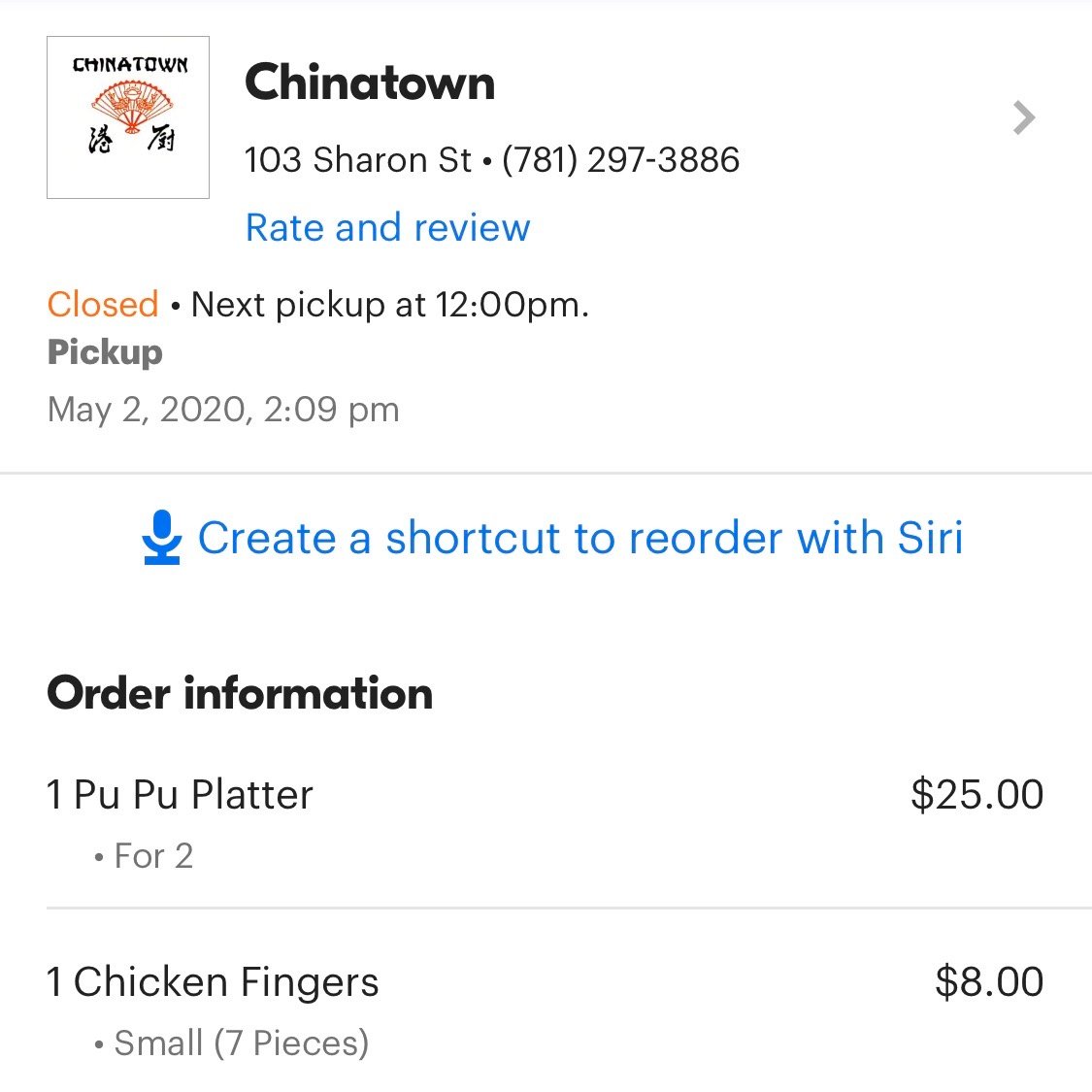1092x1092 pixels.
Task: Click the Order information heading
Action: 240,693
